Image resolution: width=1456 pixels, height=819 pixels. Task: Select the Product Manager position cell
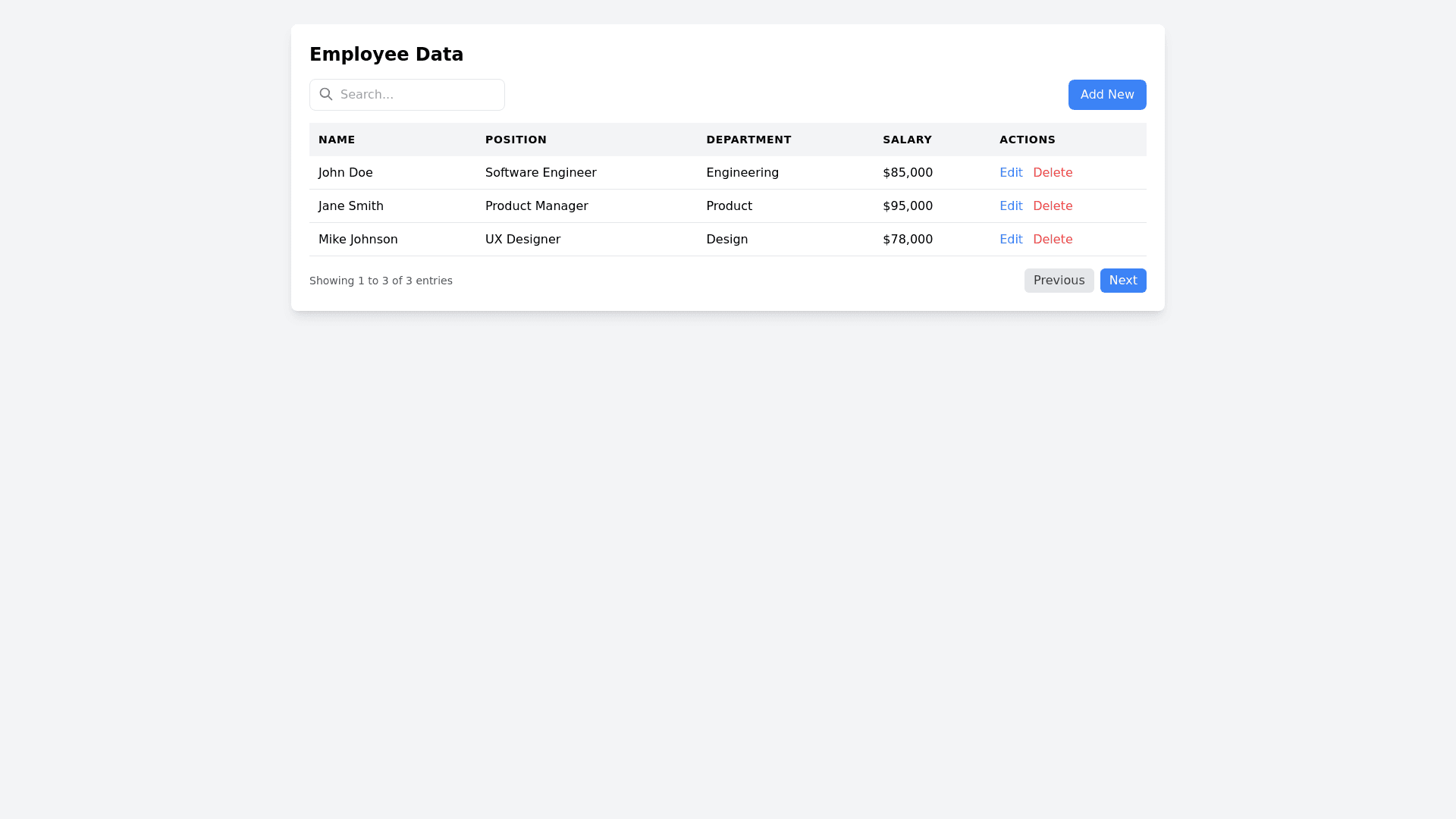(536, 206)
